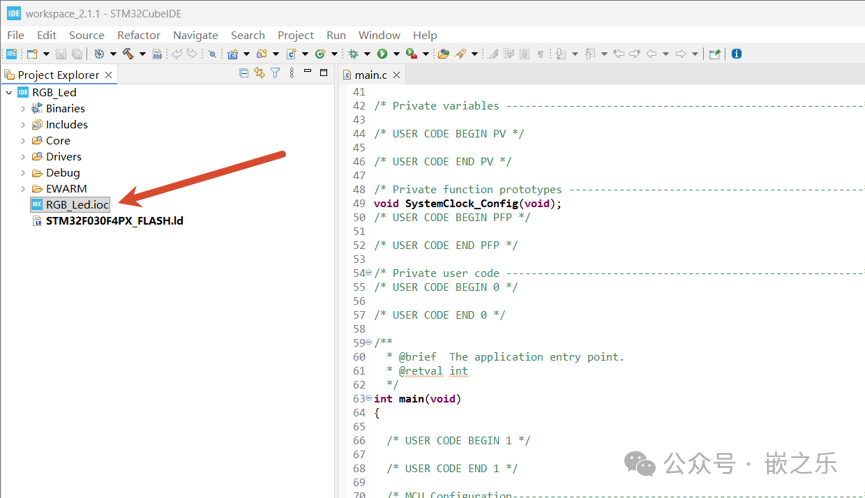This screenshot has width=865, height=498.
Task: Open Project Explorer view menu dots
Action: [291, 73]
